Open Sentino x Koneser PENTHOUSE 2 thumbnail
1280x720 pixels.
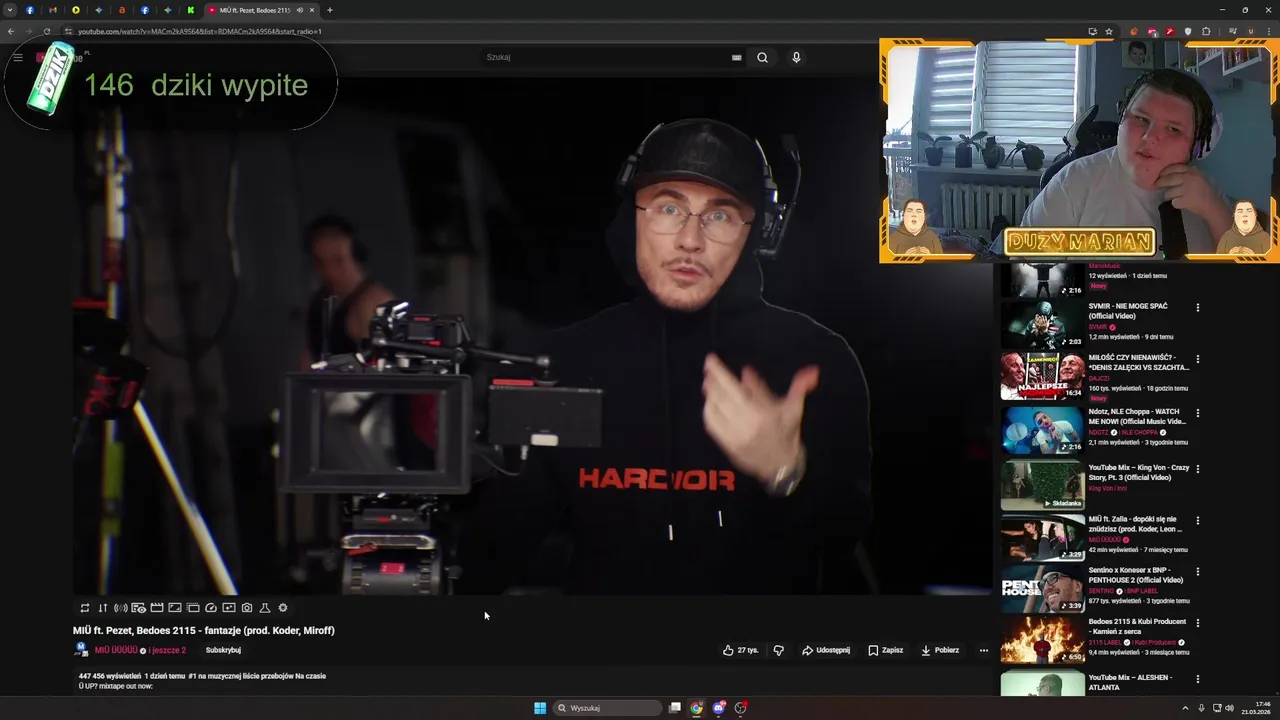[1042, 588]
